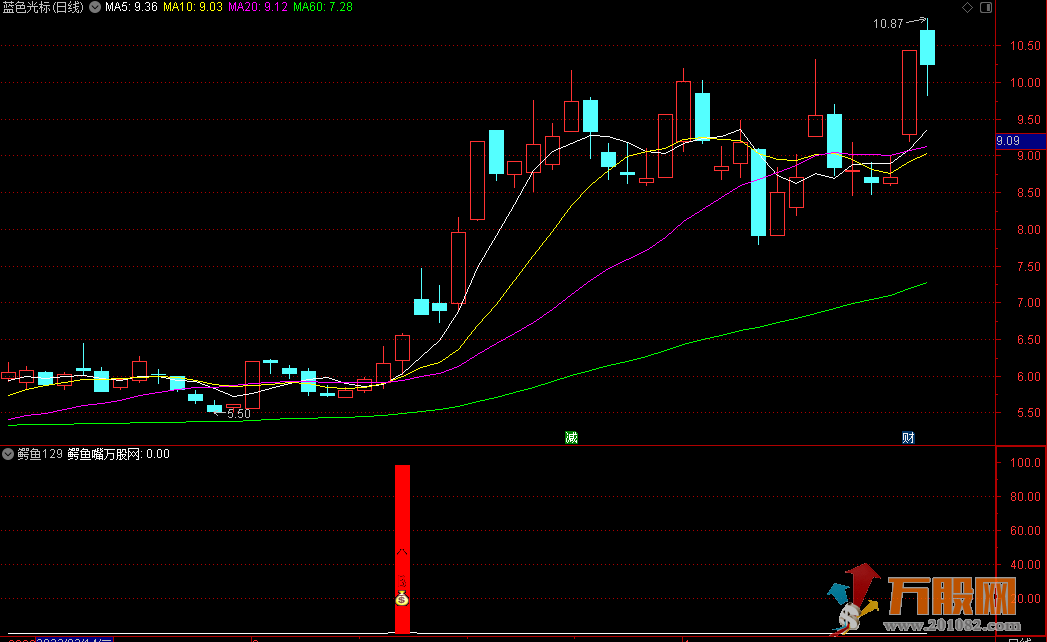Select the MA60: 7.28 label
Screen dimensions: 1047x642
pos(323,7)
